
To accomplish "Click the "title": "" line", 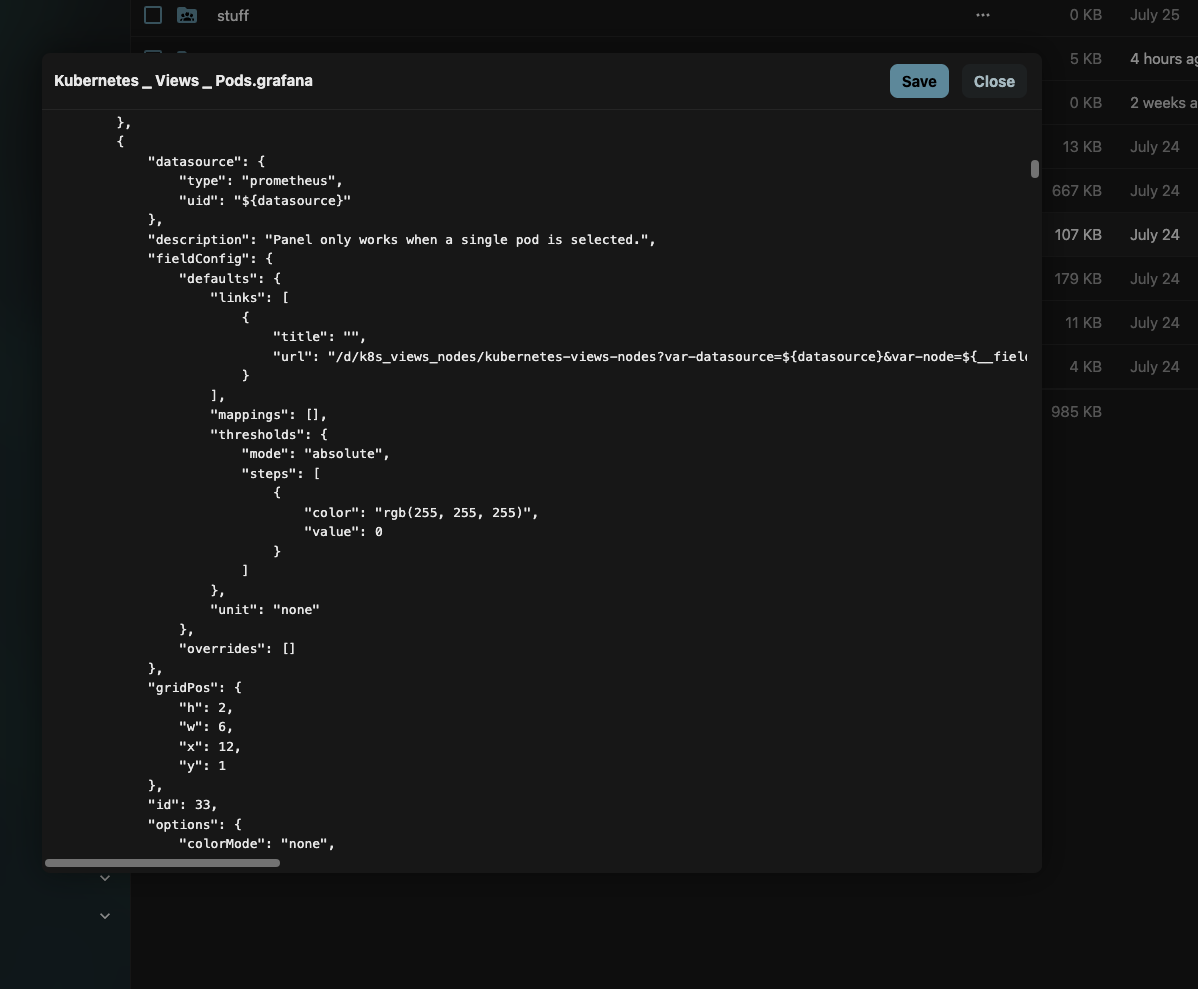I will [319, 337].
